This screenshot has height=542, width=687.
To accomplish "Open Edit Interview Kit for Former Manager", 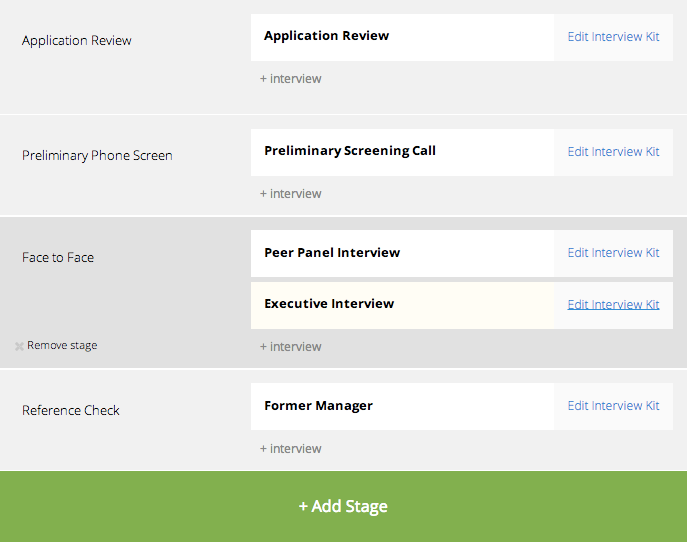I will (x=613, y=406).
